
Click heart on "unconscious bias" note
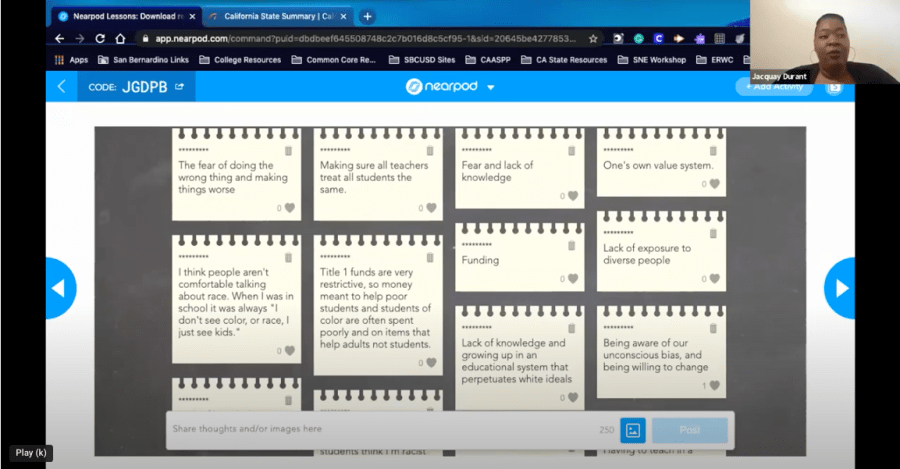714,385
